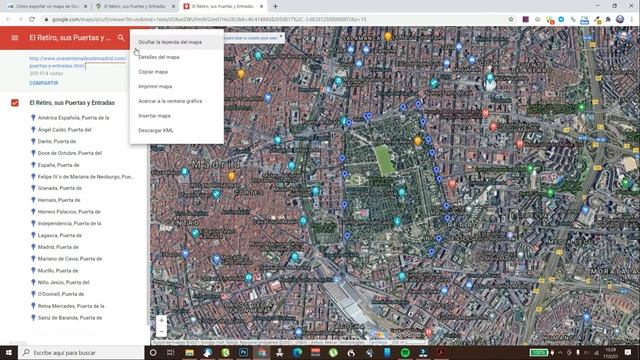
Task: Select 'Dante, Puerta de' list item
Action: point(57,141)
